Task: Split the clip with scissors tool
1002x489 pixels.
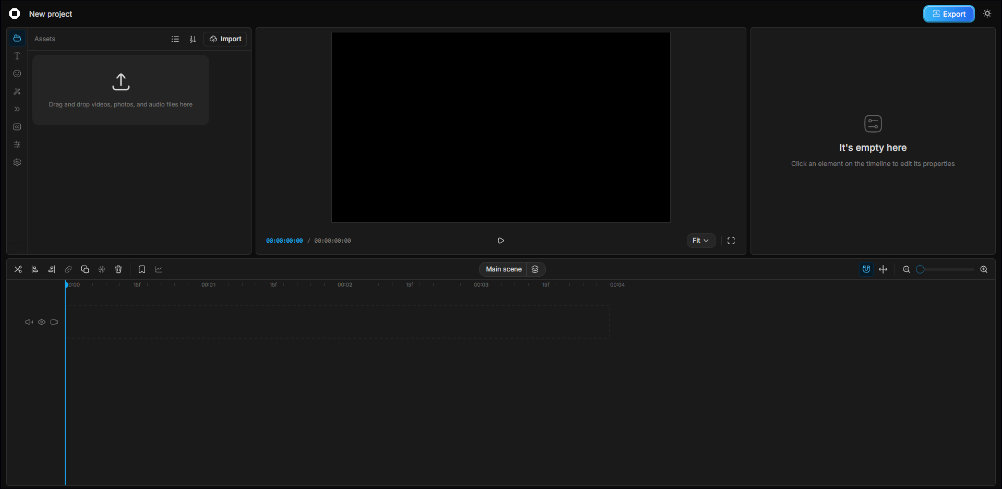Action: coord(19,269)
